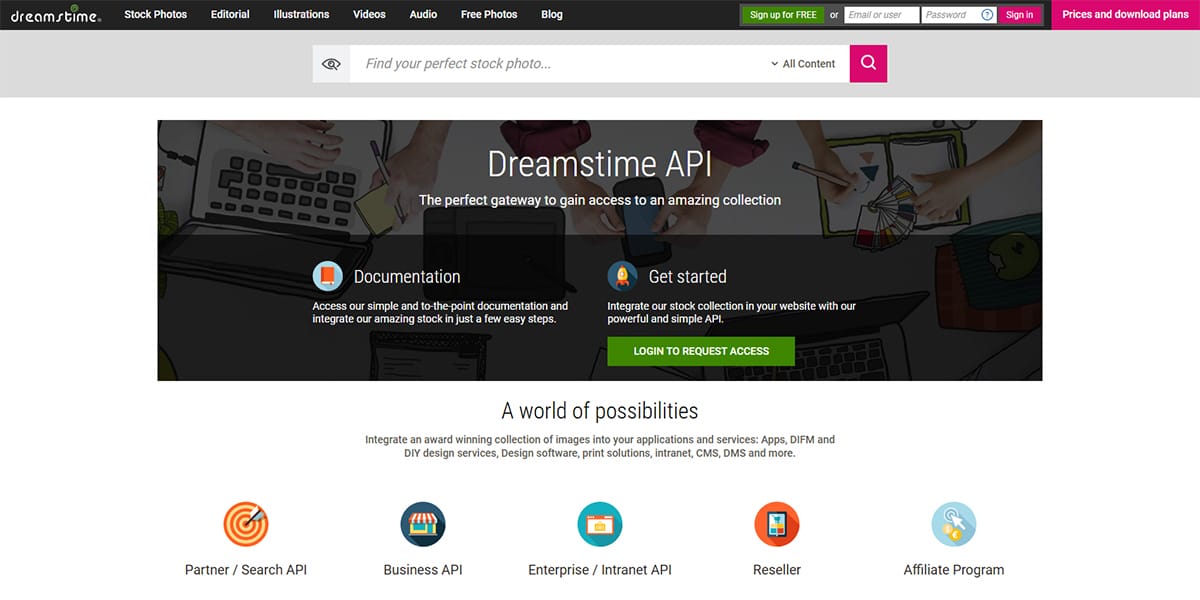Focus the Email or user field
The image size is (1200, 600).
click(x=881, y=15)
